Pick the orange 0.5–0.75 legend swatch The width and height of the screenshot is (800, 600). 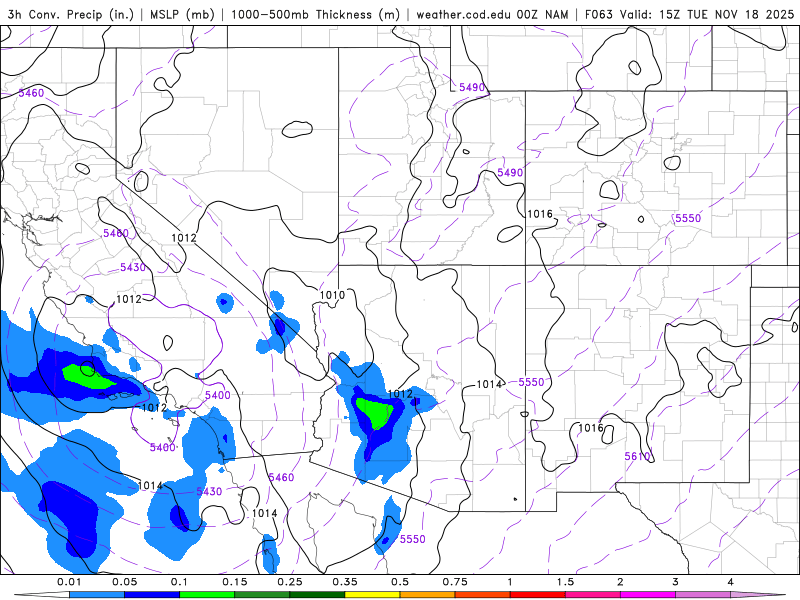[x=428, y=595]
